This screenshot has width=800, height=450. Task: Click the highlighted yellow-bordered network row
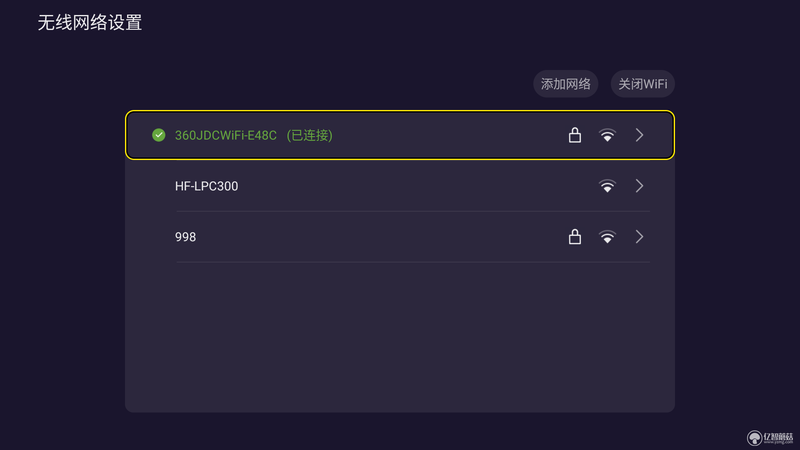[x=400, y=135]
